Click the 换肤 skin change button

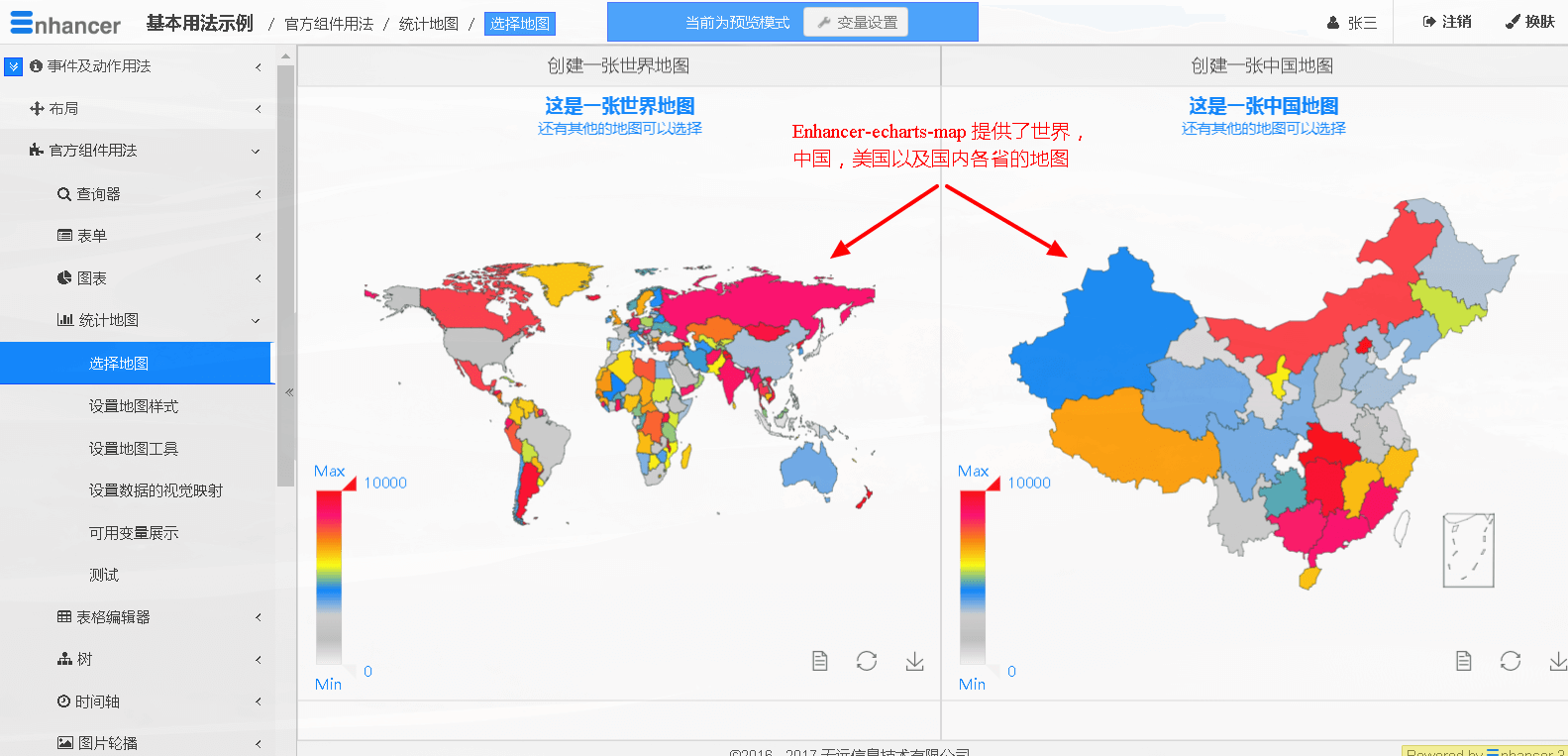tap(1530, 22)
